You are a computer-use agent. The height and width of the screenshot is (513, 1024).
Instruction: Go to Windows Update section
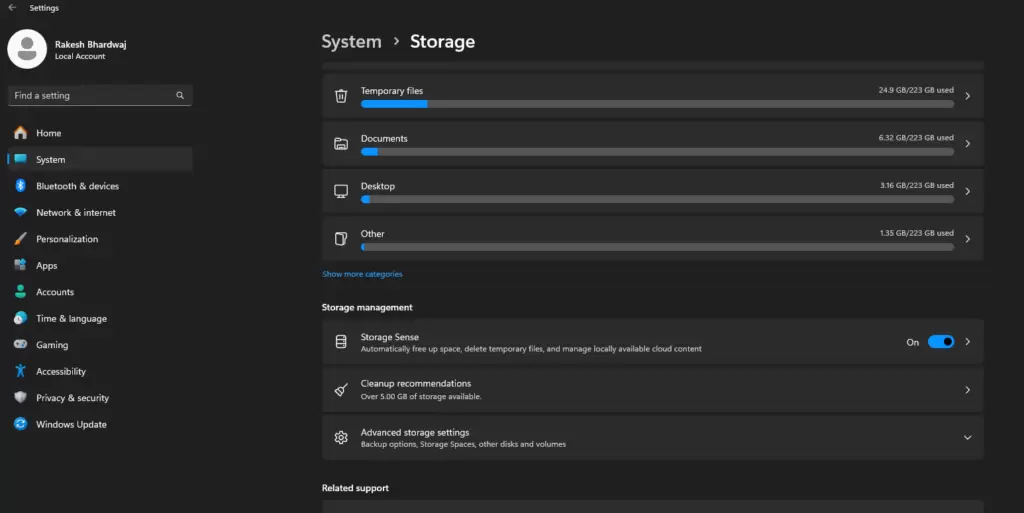[71, 424]
